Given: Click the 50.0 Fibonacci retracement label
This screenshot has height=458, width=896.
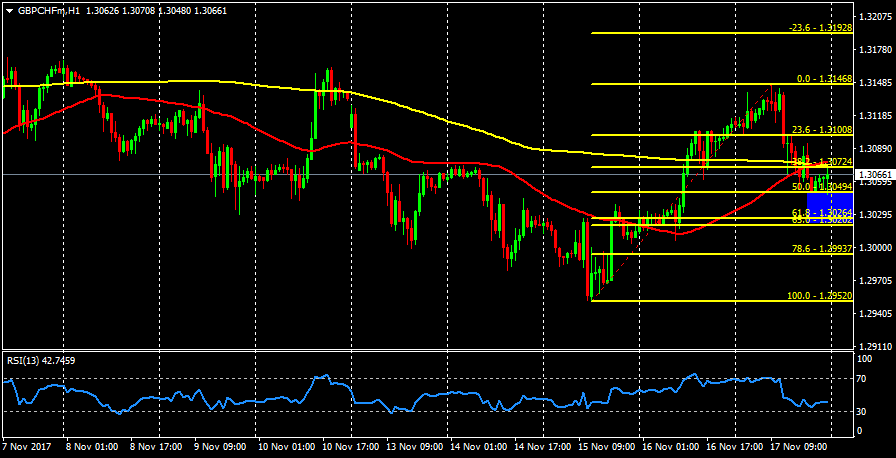Looking at the screenshot, I should coord(821,186).
